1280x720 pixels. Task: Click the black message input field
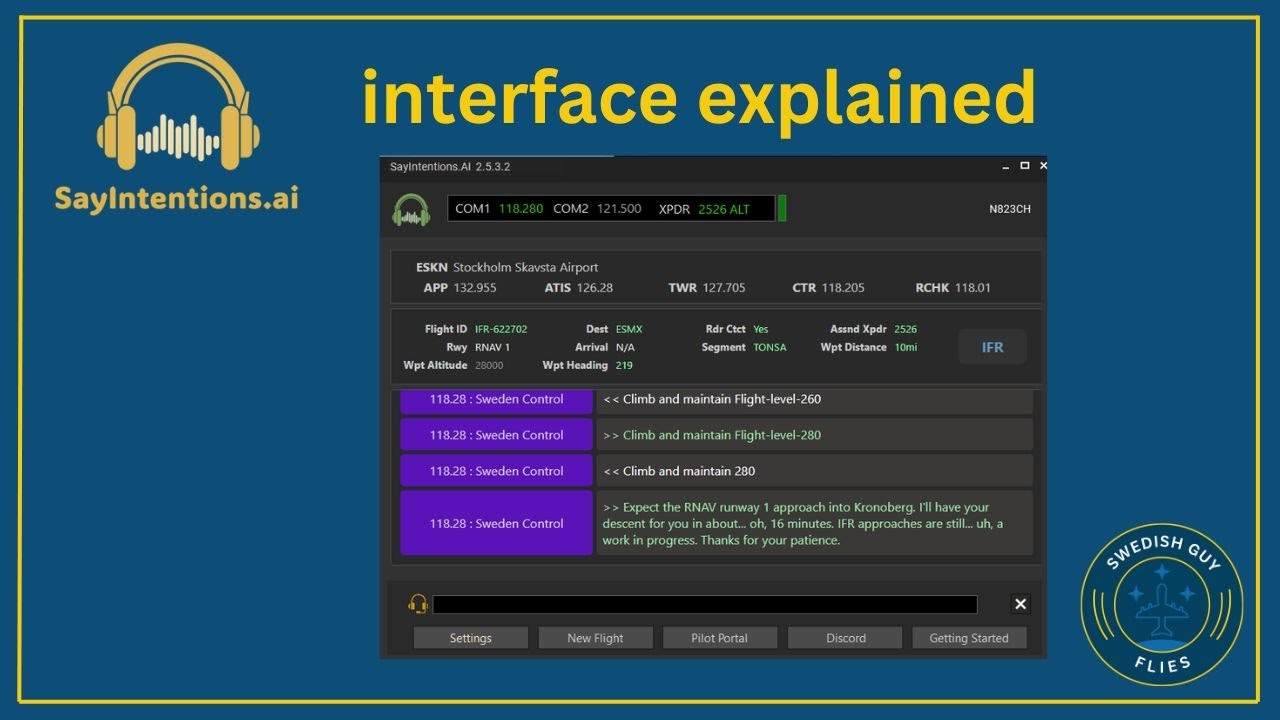tap(705, 604)
